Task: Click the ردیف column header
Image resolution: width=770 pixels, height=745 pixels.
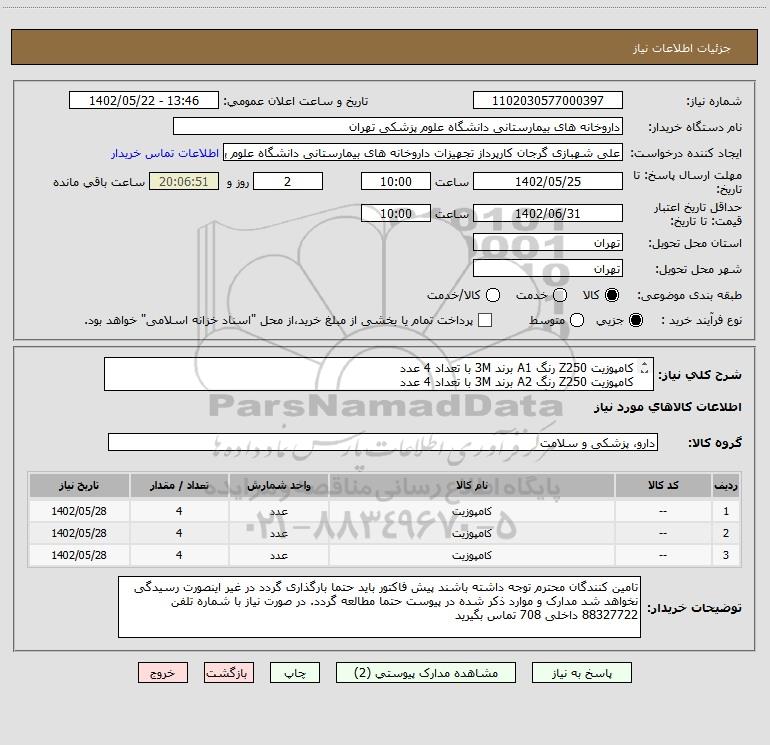Action: [725, 486]
